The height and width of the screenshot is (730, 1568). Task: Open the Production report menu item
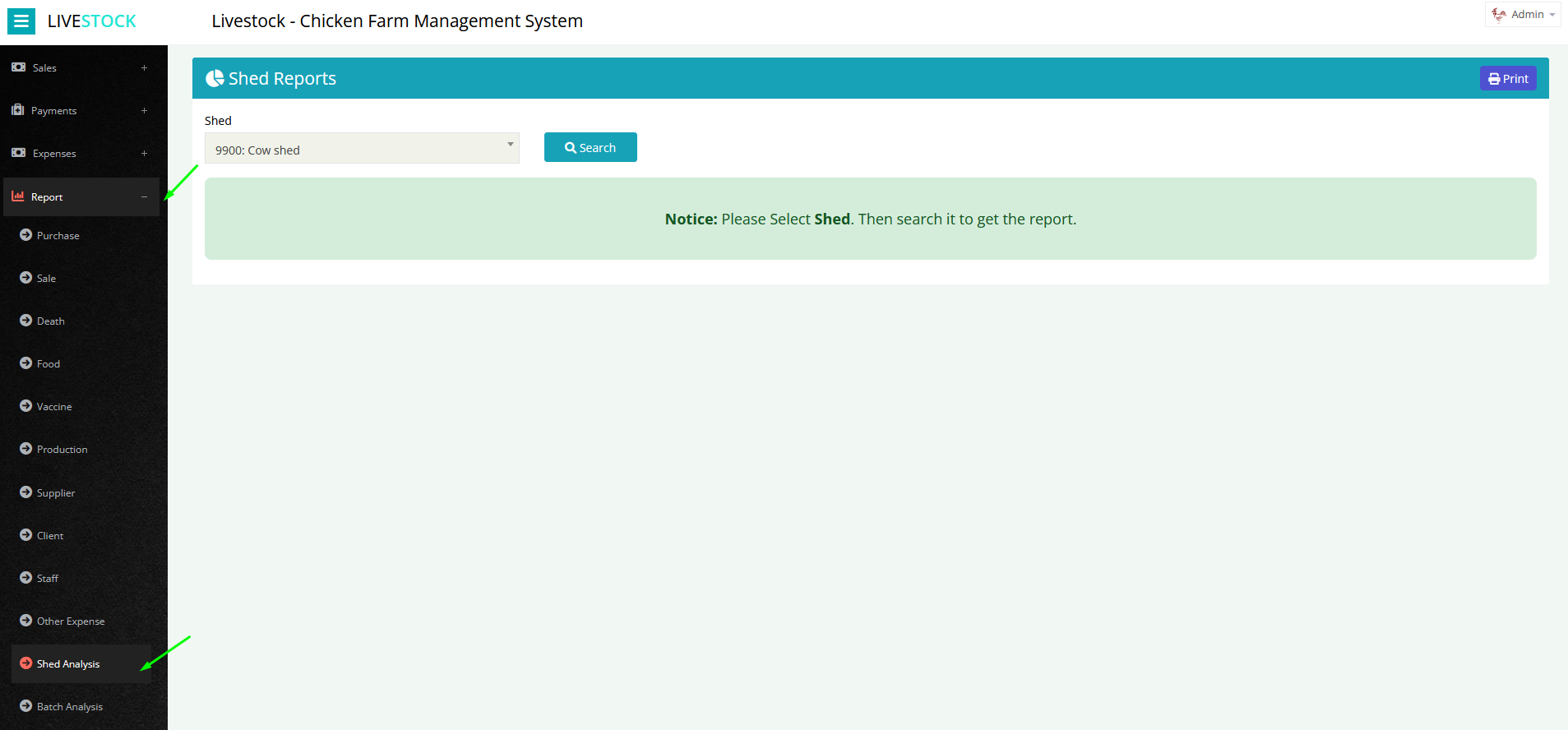[62, 450]
